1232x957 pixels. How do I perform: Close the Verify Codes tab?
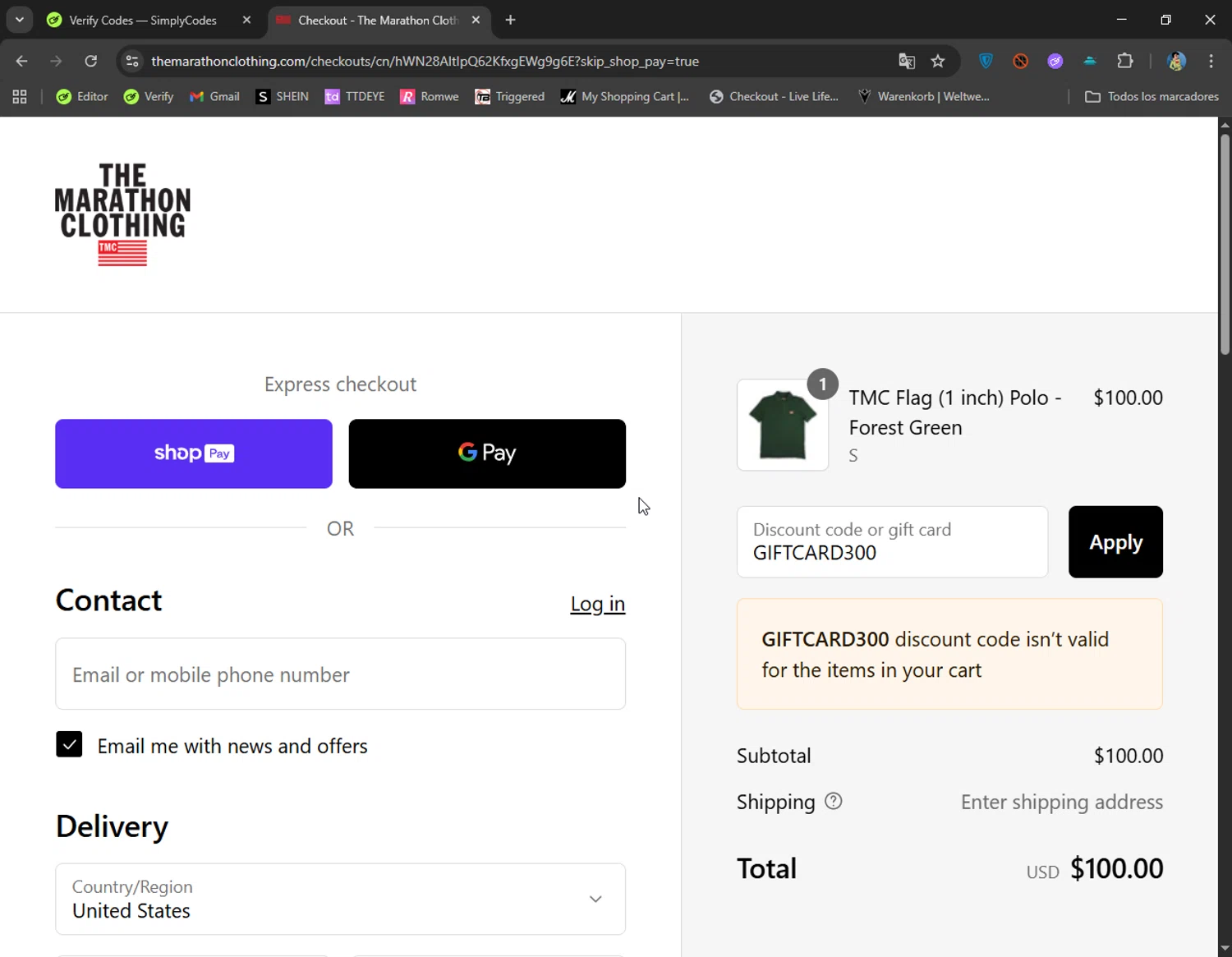246,20
